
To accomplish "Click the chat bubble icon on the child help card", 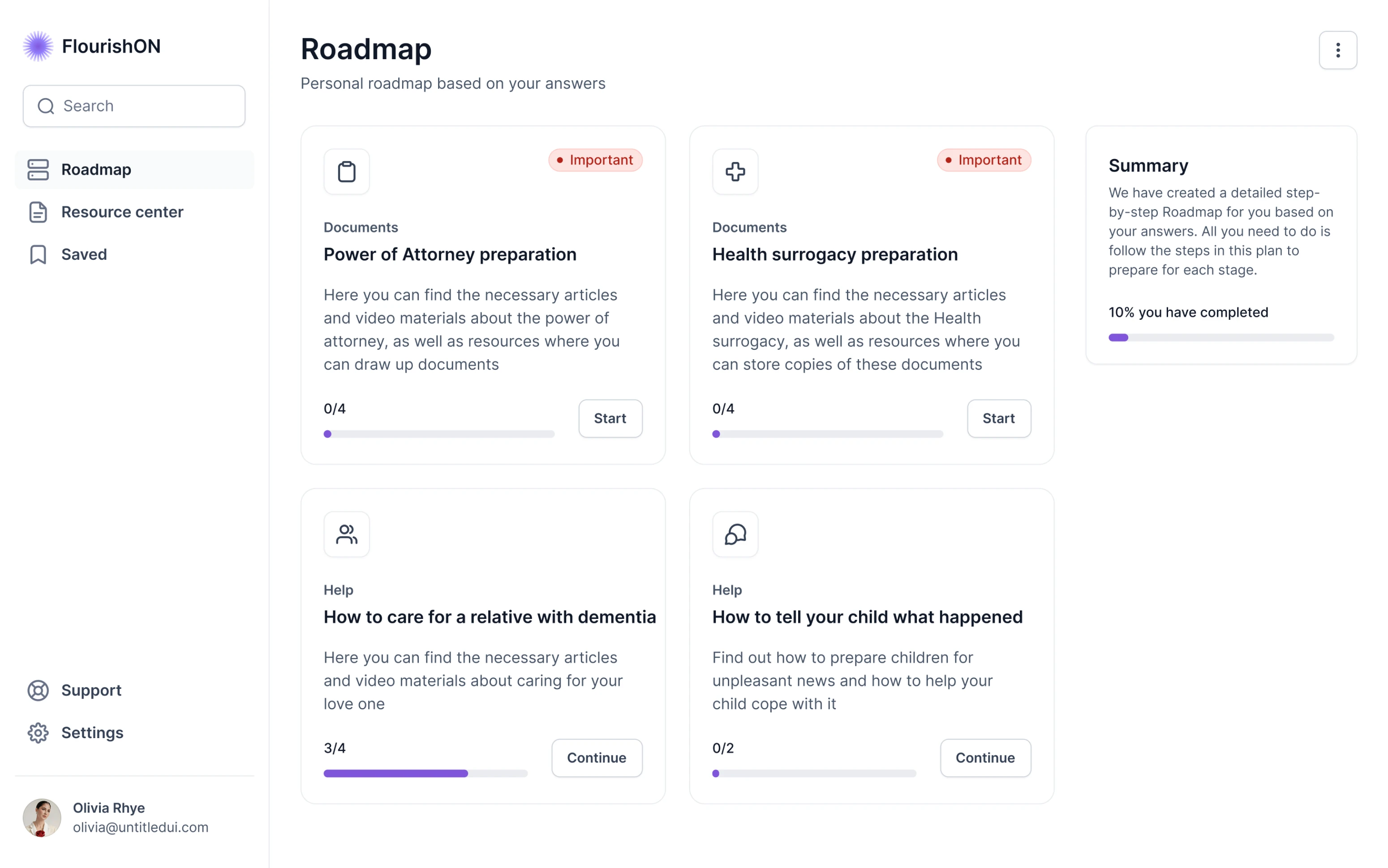I will click(735, 534).
